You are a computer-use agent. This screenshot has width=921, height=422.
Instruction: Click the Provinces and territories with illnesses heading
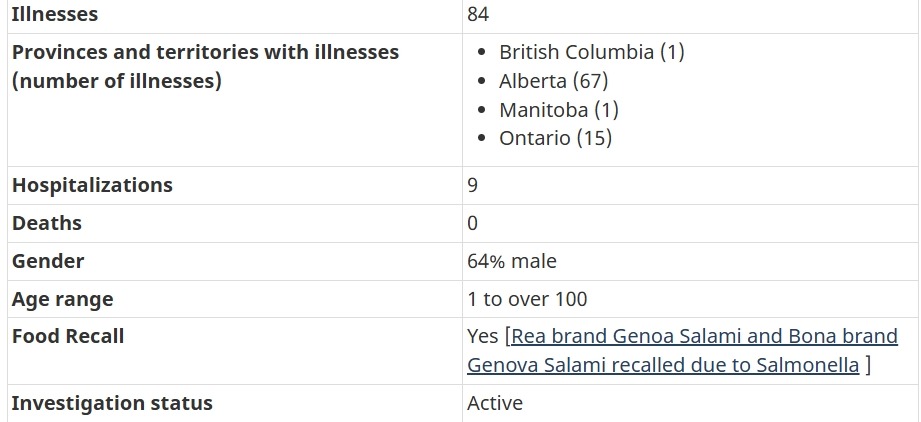(x=206, y=66)
